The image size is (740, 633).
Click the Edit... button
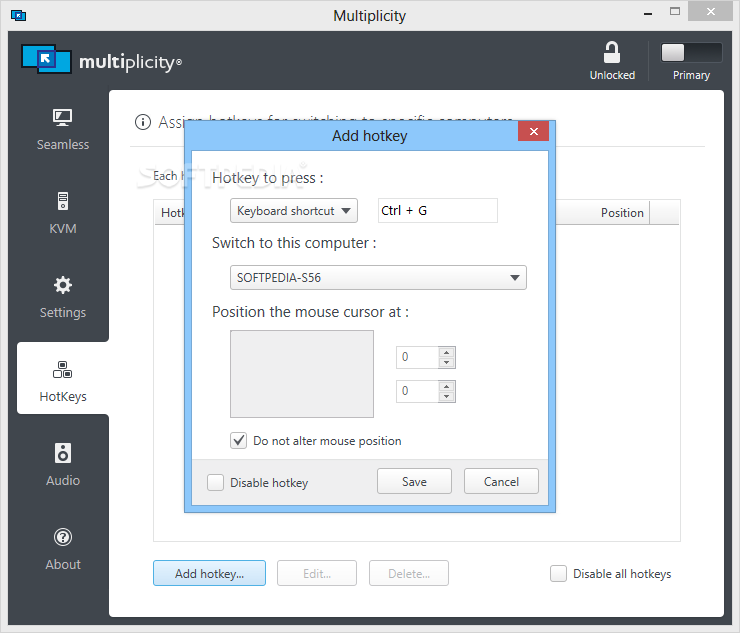[x=317, y=574]
